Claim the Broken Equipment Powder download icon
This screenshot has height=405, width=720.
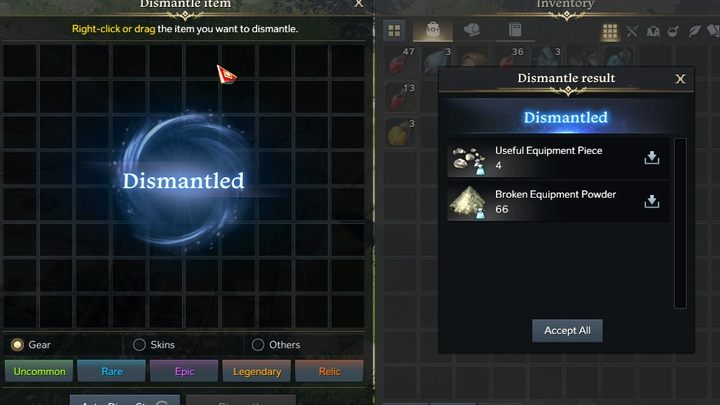pos(652,201)
